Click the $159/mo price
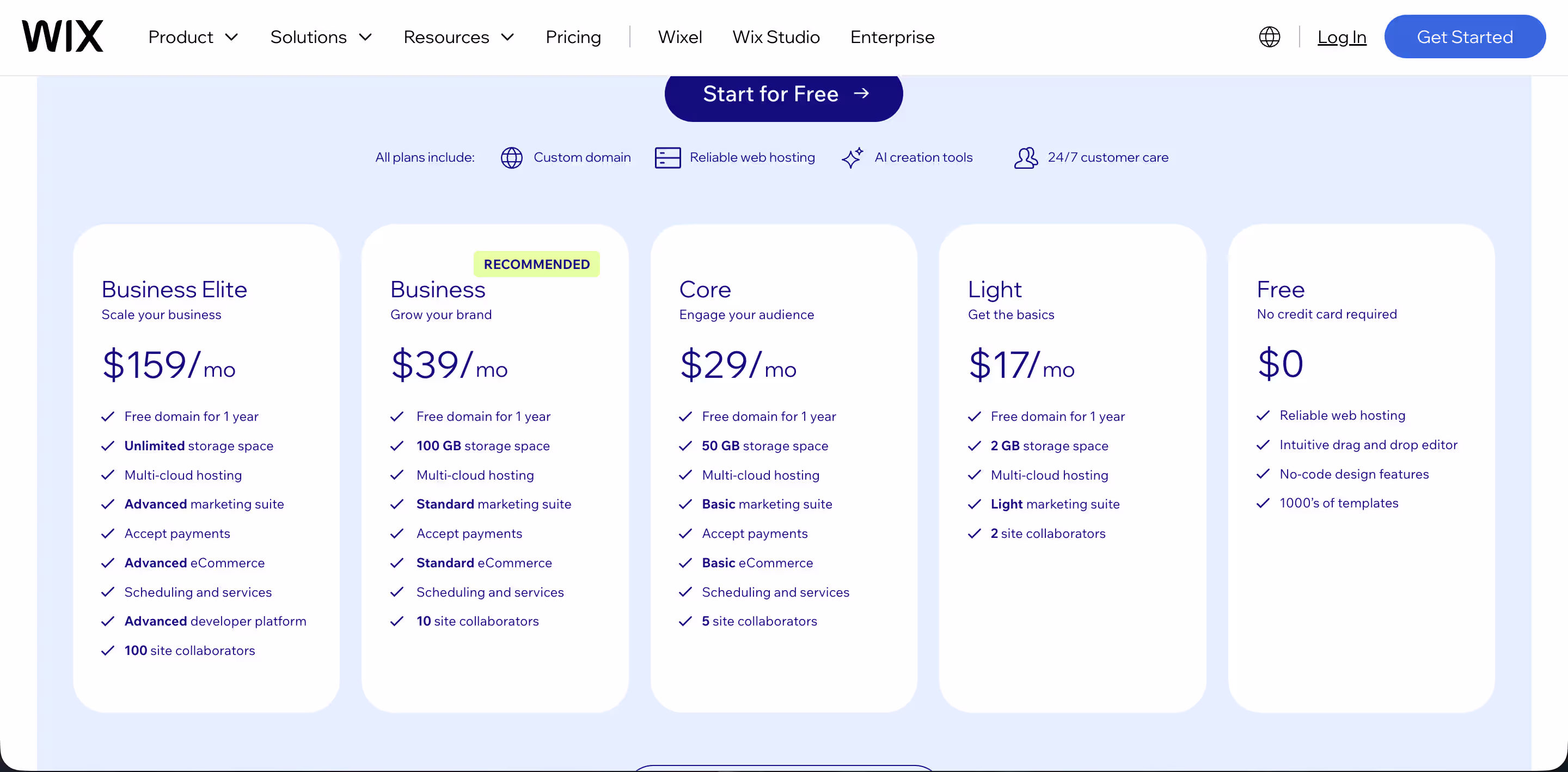 point(169,365)
